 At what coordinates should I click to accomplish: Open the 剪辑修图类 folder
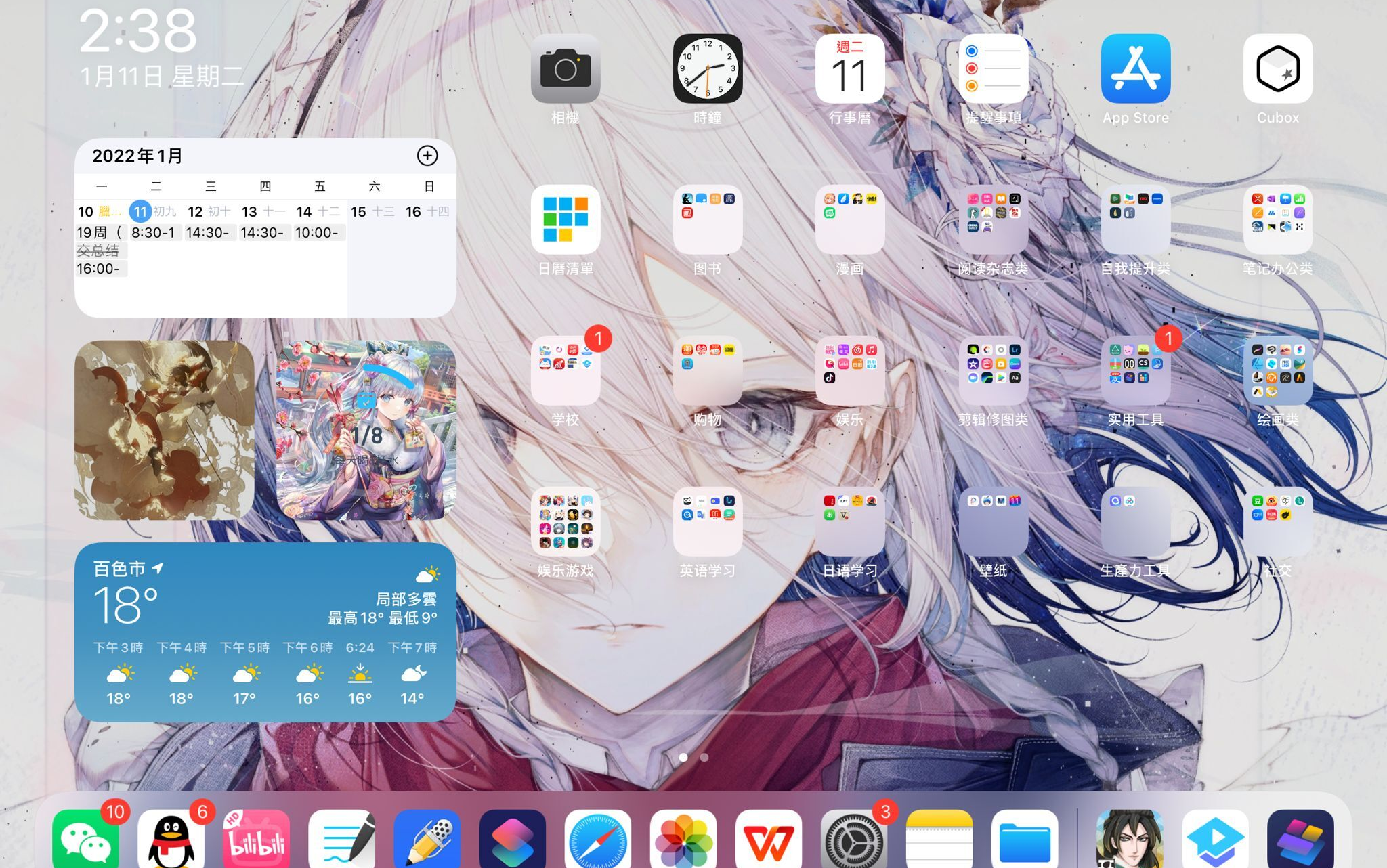tap(994, 370)
